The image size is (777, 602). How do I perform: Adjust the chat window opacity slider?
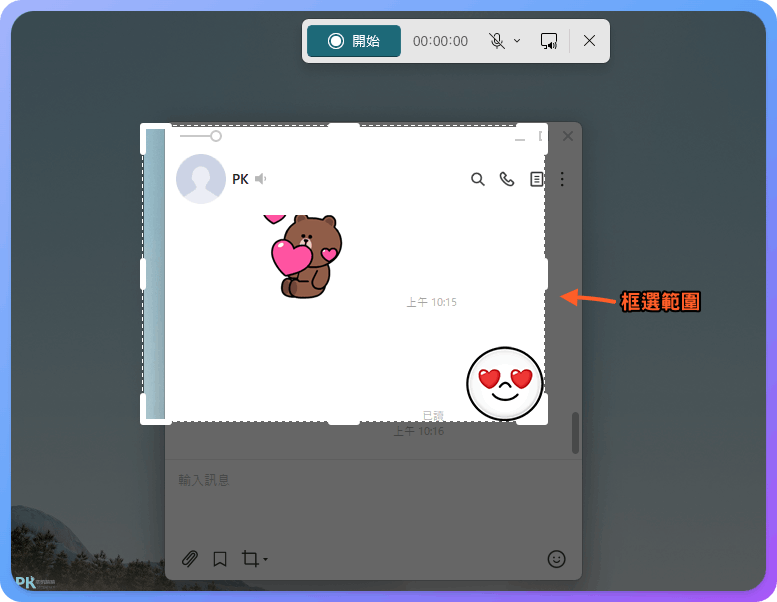(x=201, y=136)
